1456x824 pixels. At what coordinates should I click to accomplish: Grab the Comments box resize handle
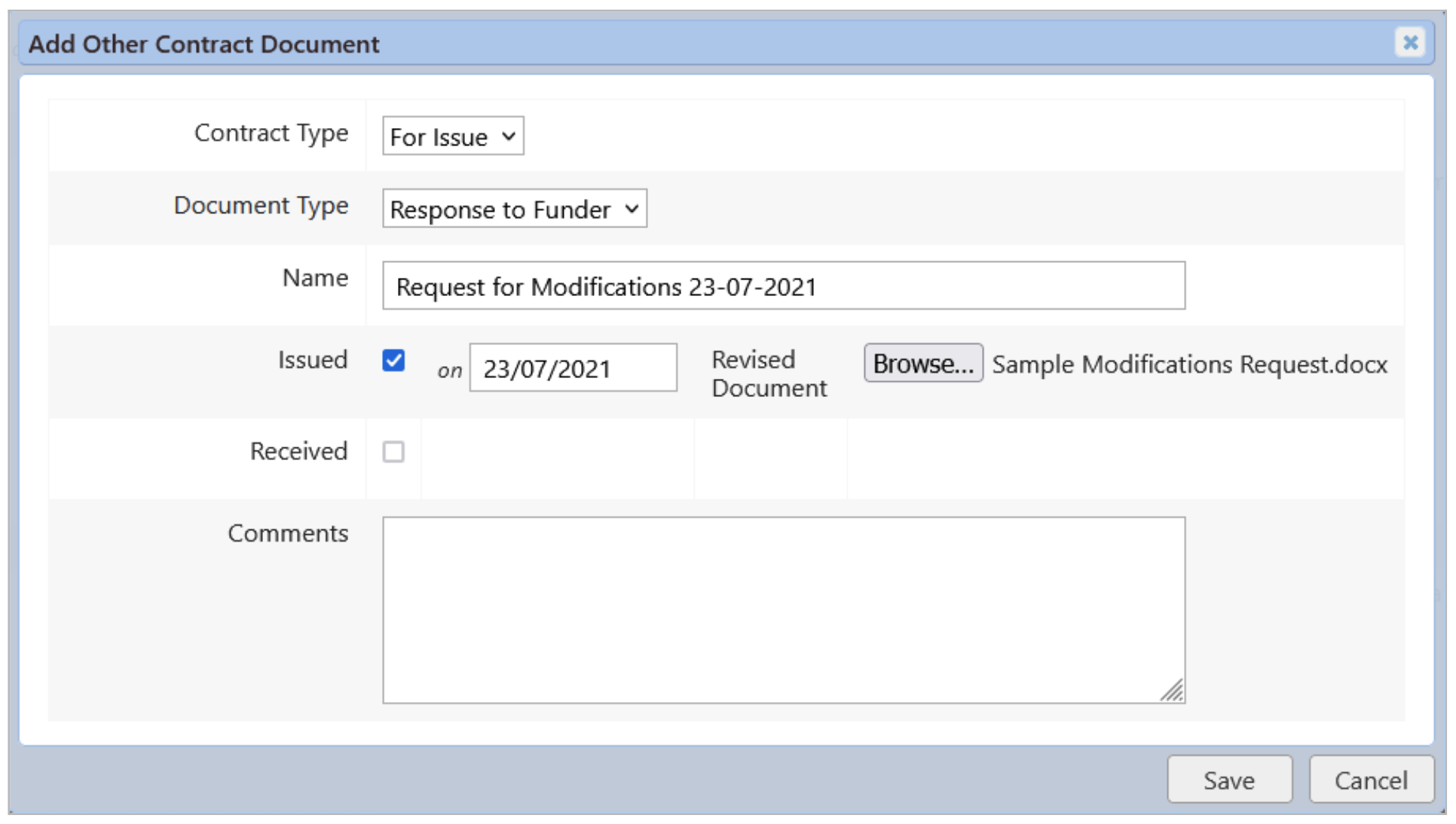click(1173, 691)
